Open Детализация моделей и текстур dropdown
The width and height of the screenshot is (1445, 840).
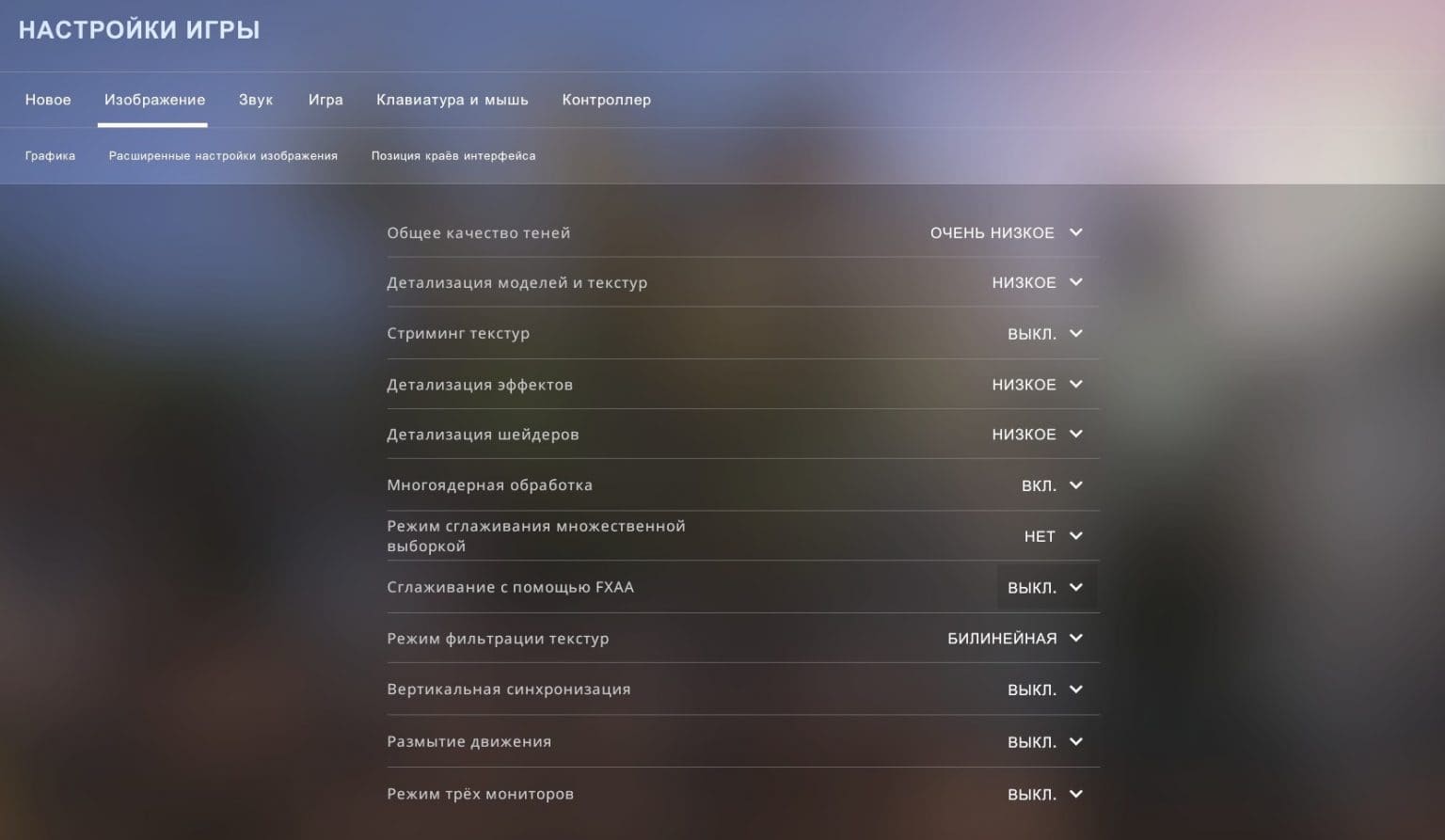point(1038,282)
